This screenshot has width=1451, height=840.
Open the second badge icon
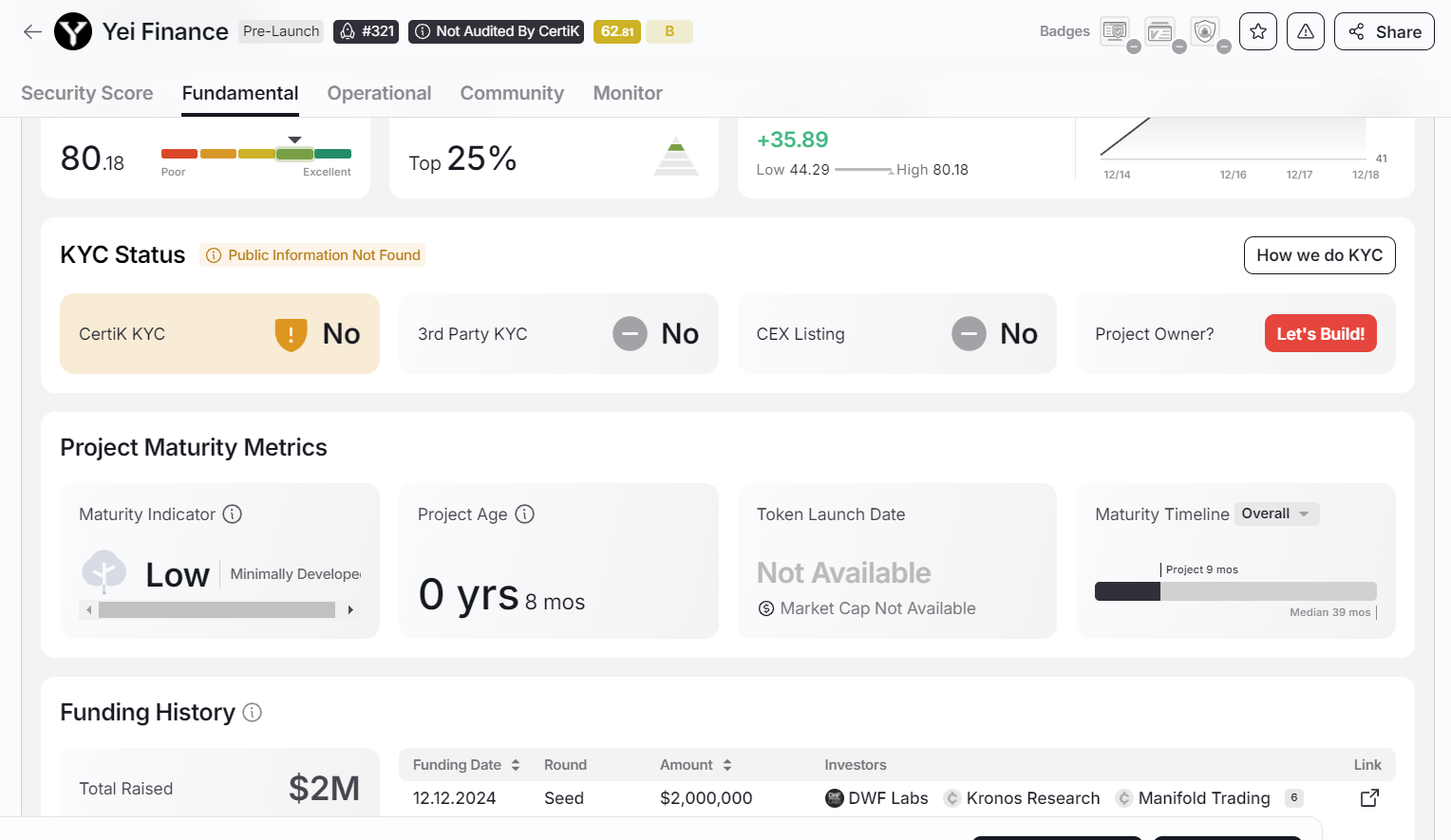click(1159, 31)
